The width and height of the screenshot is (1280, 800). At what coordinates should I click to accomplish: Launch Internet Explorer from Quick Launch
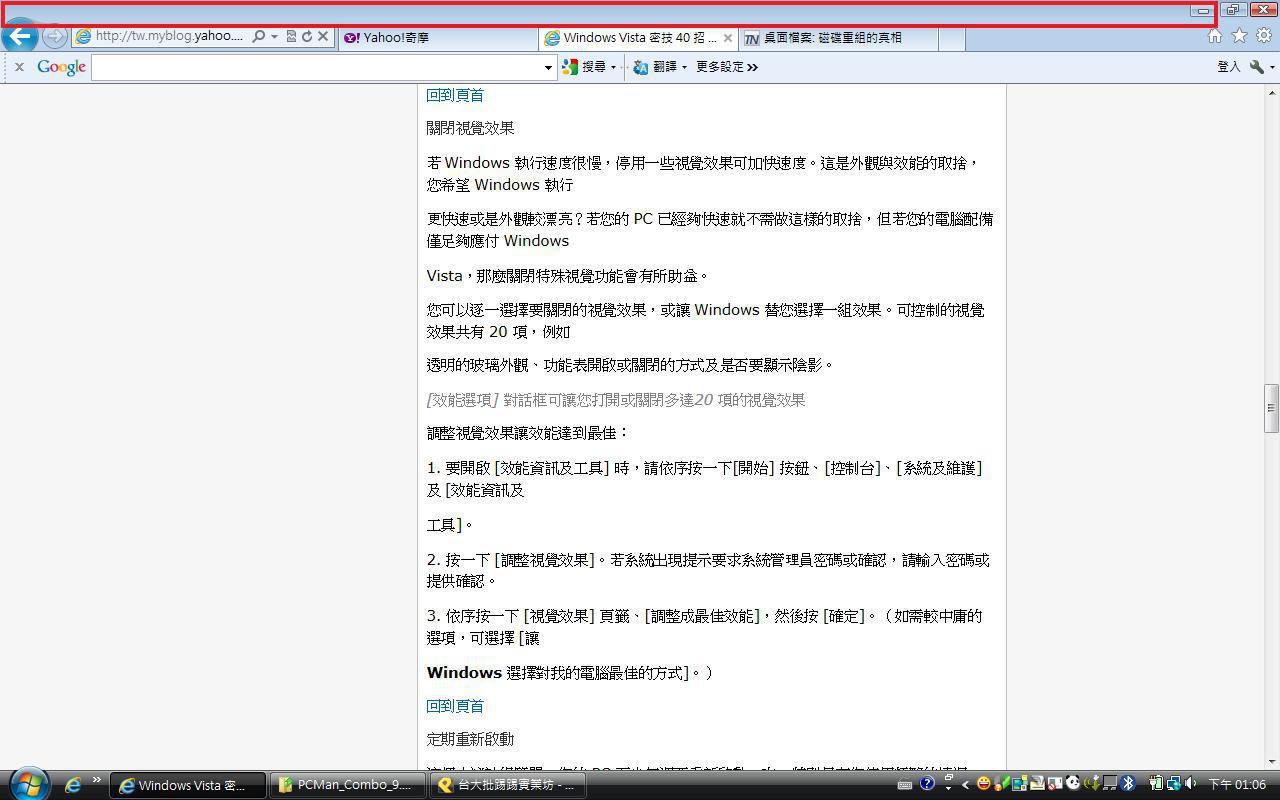[x=73, y=785]
